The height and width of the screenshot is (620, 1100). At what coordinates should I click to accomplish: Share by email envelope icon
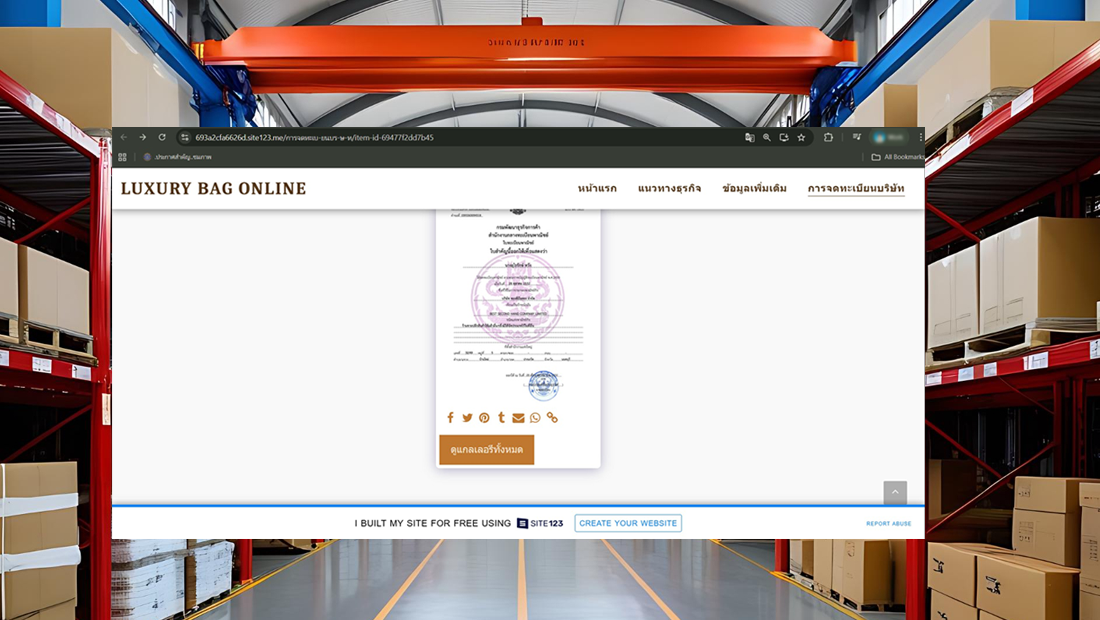[518, 418]
